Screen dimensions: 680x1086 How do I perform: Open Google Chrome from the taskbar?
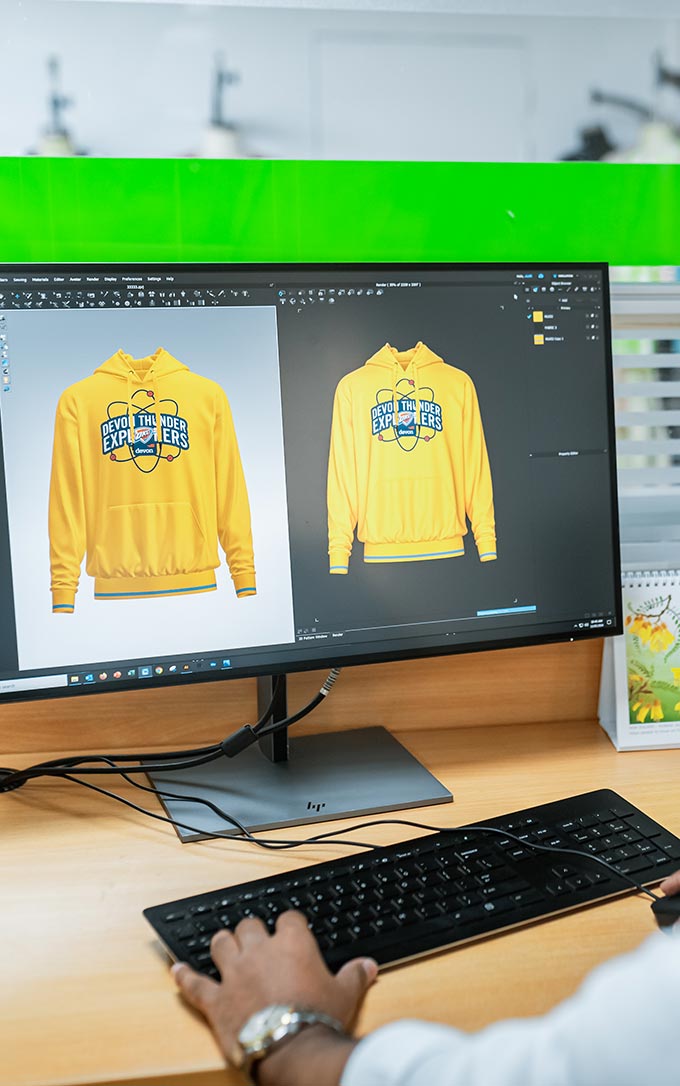pos(159,670)
